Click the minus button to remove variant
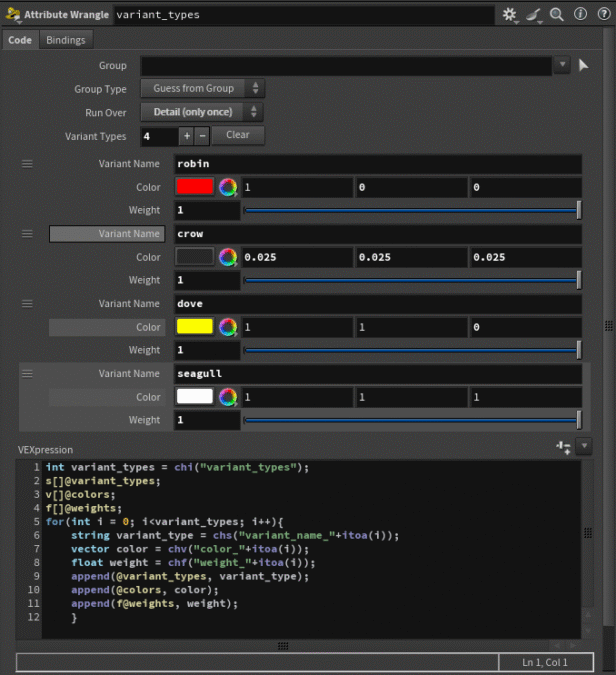The image size is (616, 675). pyautogui.click(x=202, y=135)
